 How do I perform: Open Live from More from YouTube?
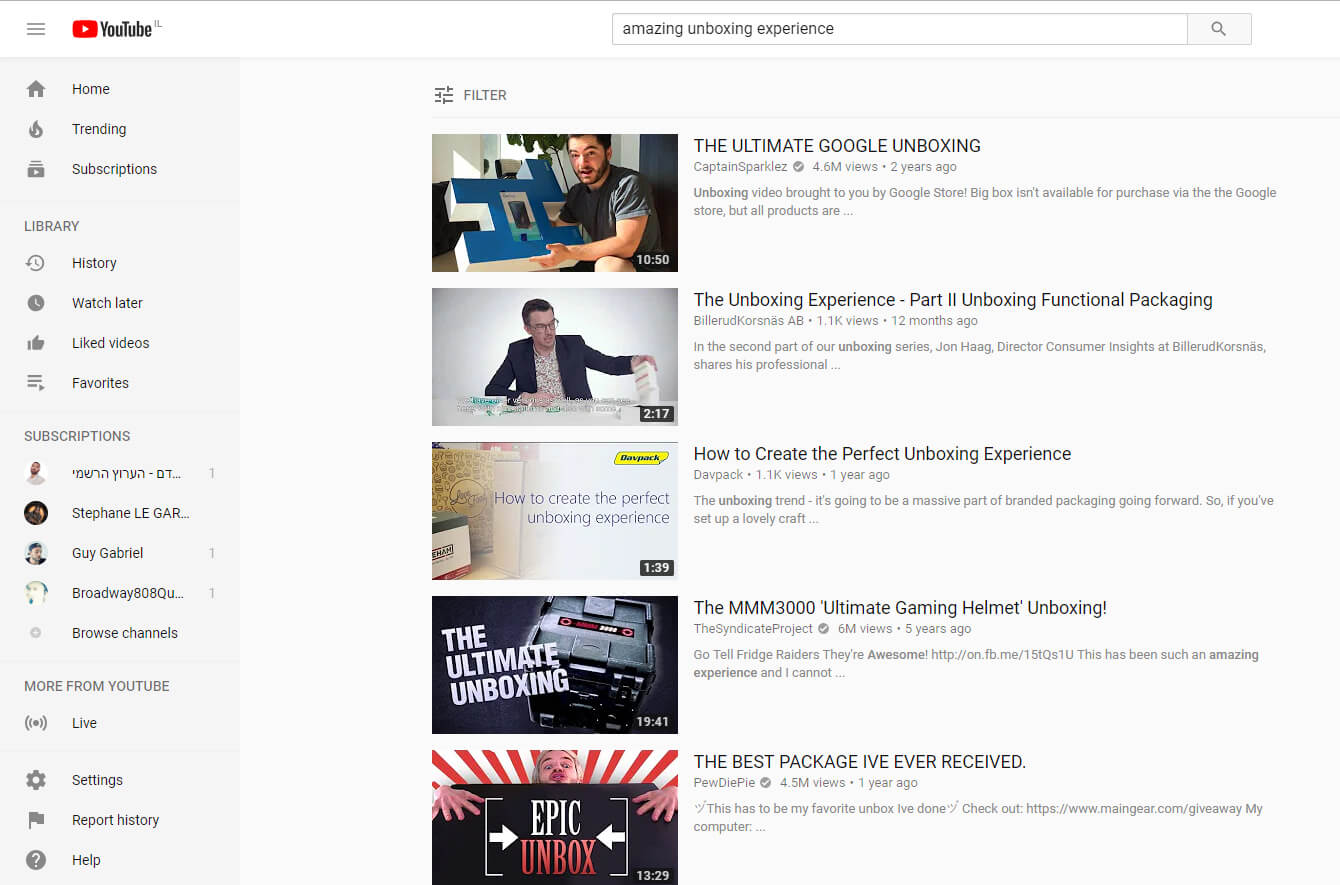[x=84, y=723]
